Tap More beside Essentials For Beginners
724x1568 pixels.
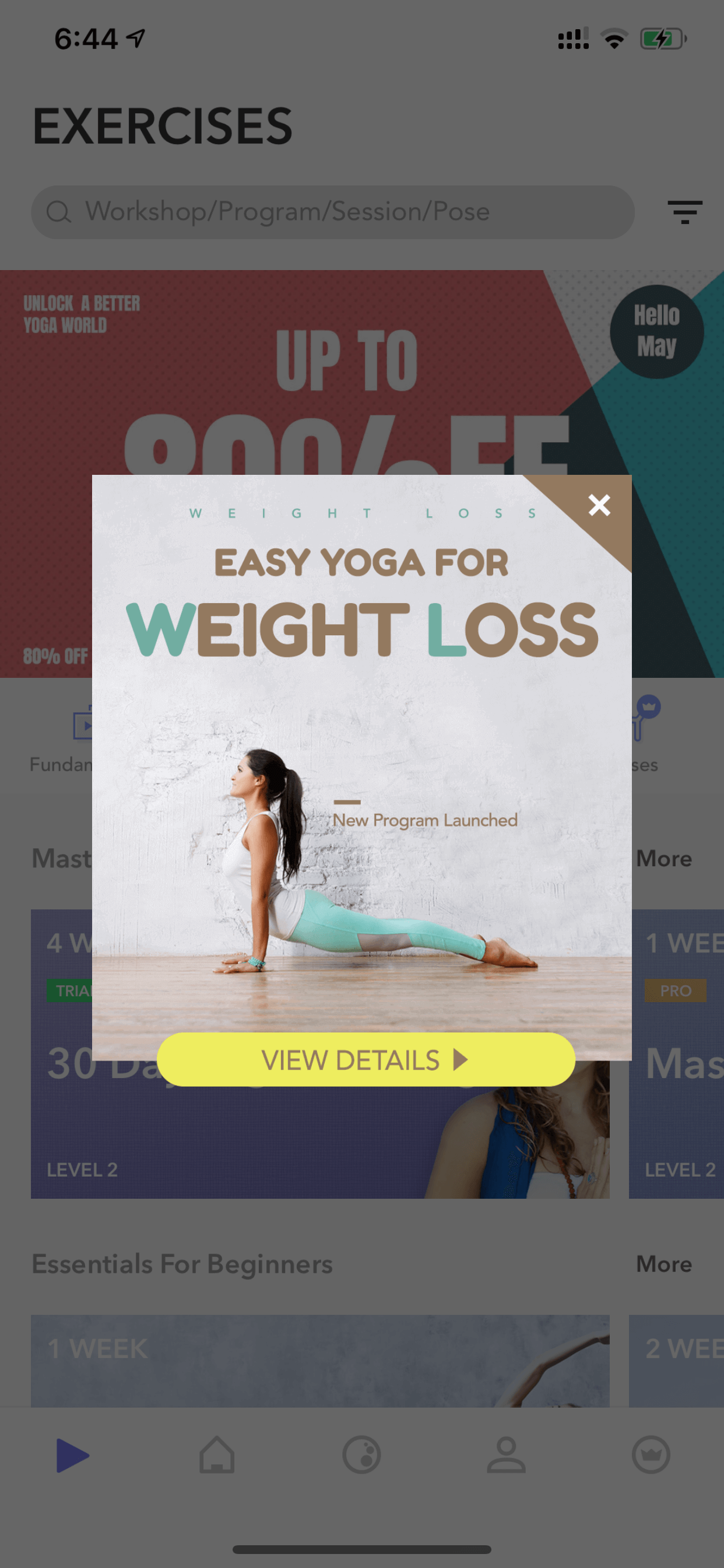click(x=664, y=1264)
